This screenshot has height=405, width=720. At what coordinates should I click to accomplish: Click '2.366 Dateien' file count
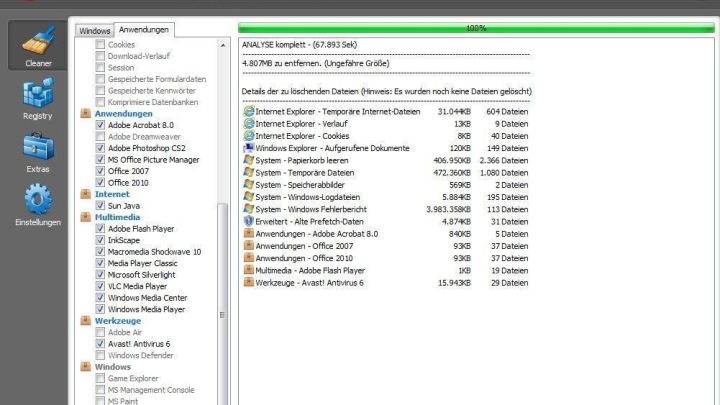coord(504,160)
